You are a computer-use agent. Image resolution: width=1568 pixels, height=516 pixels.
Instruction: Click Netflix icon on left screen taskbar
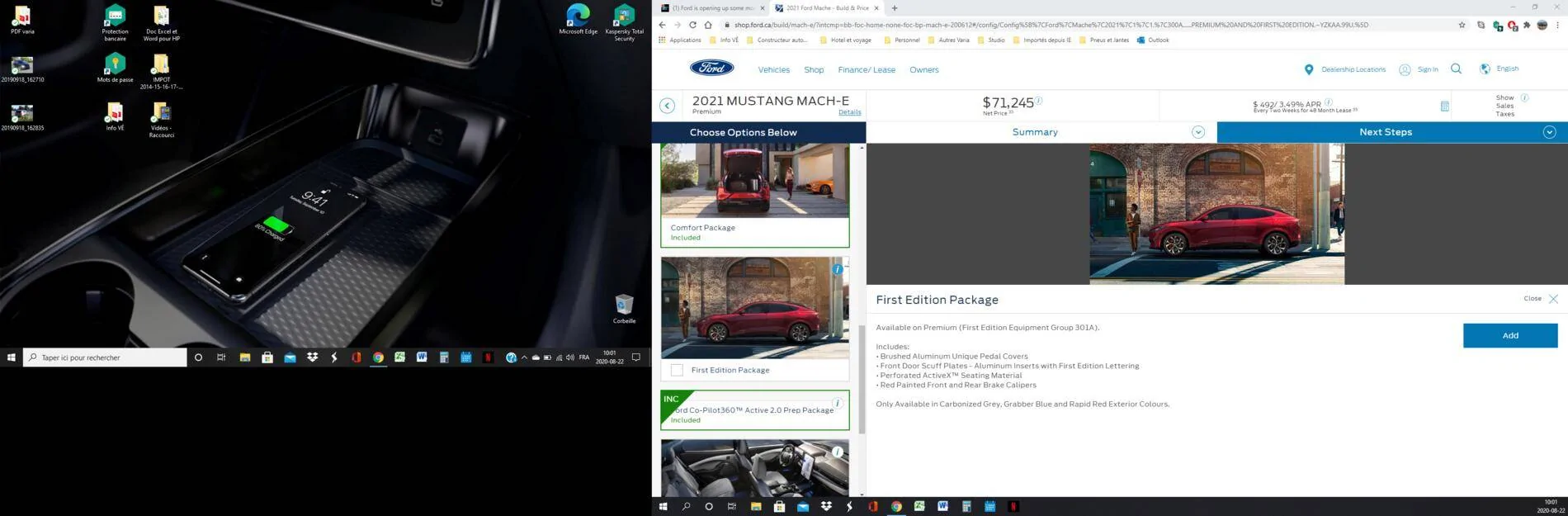(x=489, y=357)
